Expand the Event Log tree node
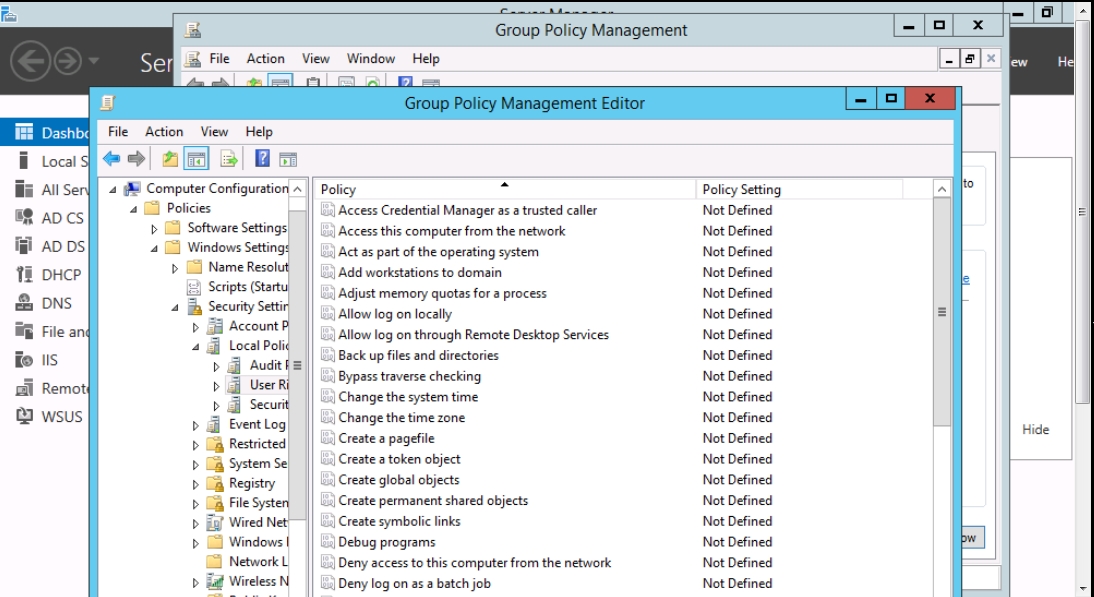 click(196, 425)
